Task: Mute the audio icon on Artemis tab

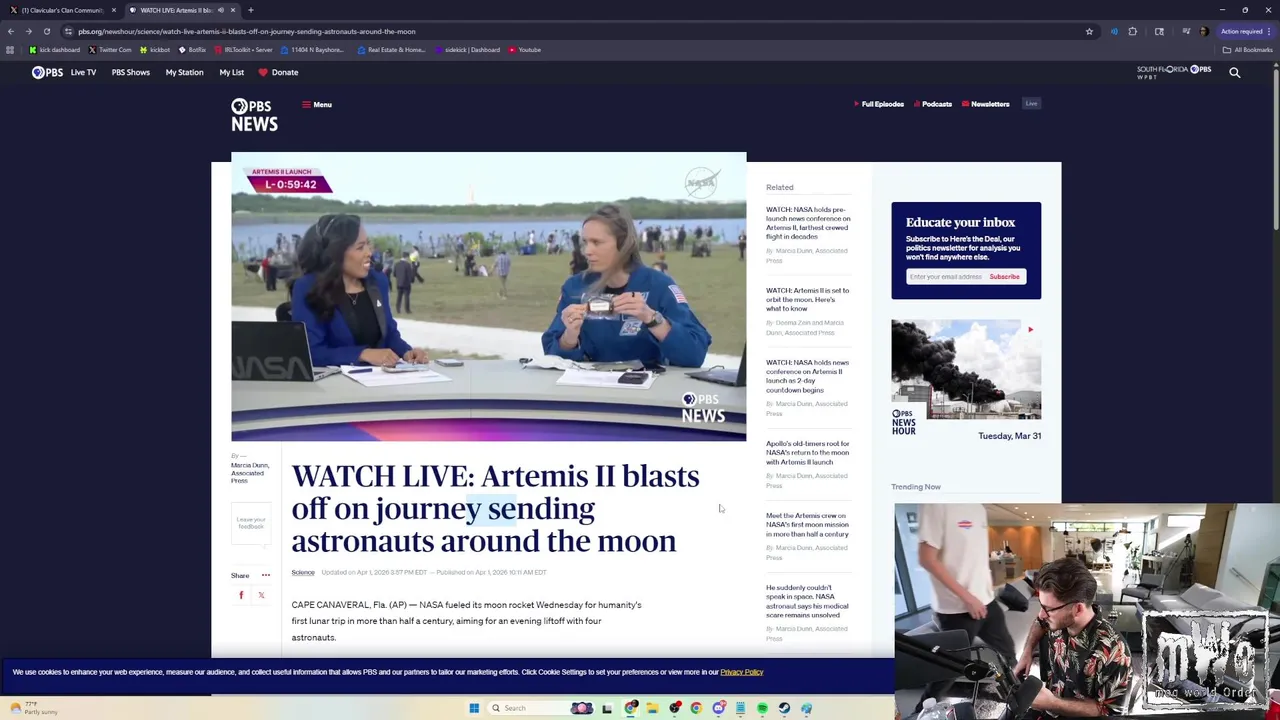Action: click(220, 10)
